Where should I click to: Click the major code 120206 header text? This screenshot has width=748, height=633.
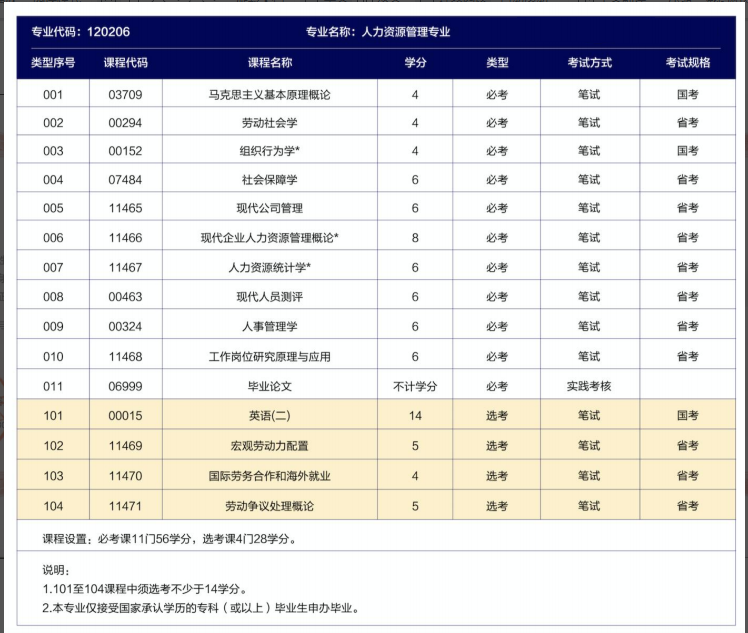click(81, 32)
